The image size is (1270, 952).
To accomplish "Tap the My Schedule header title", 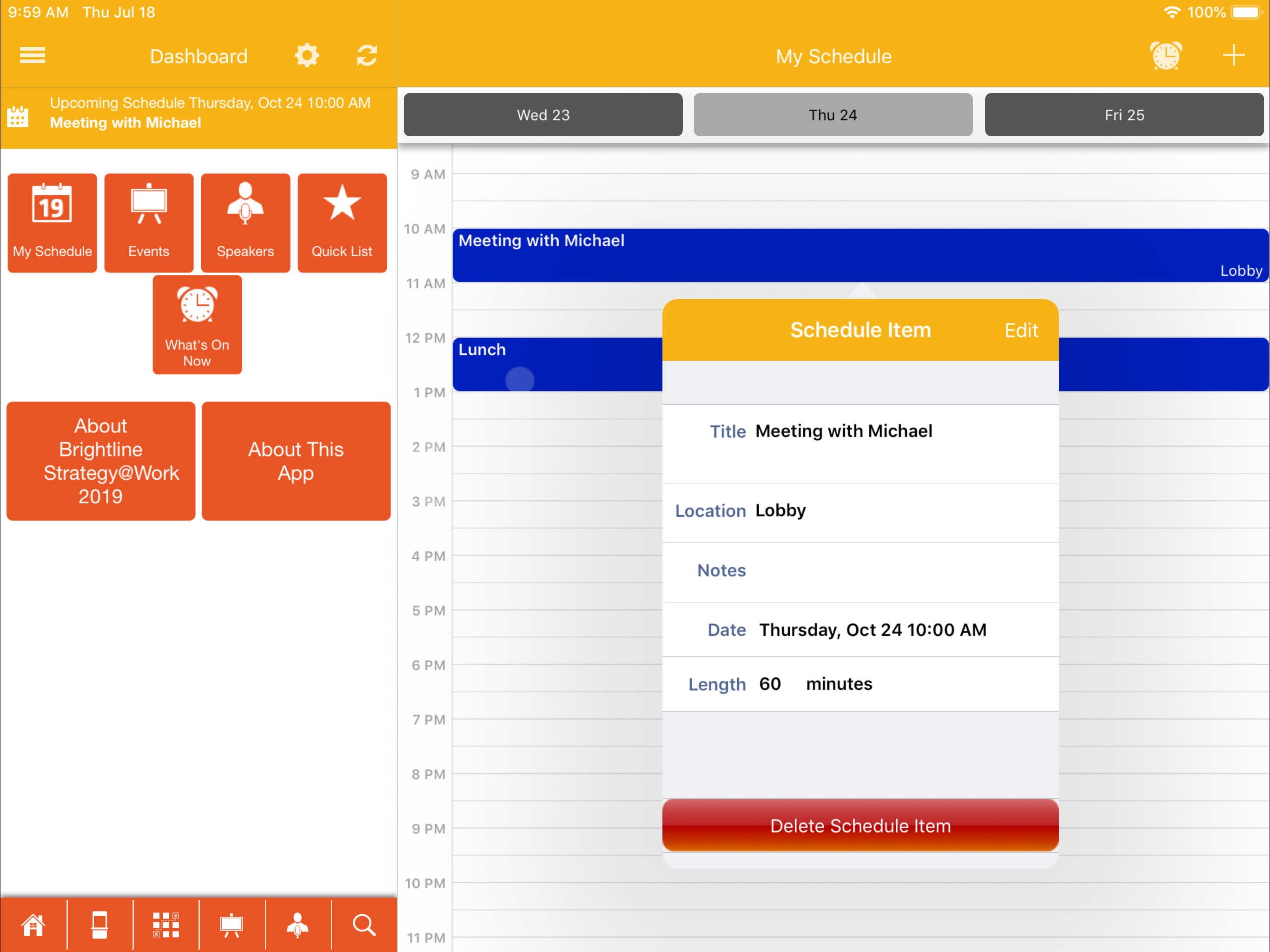I will point(833,56).
